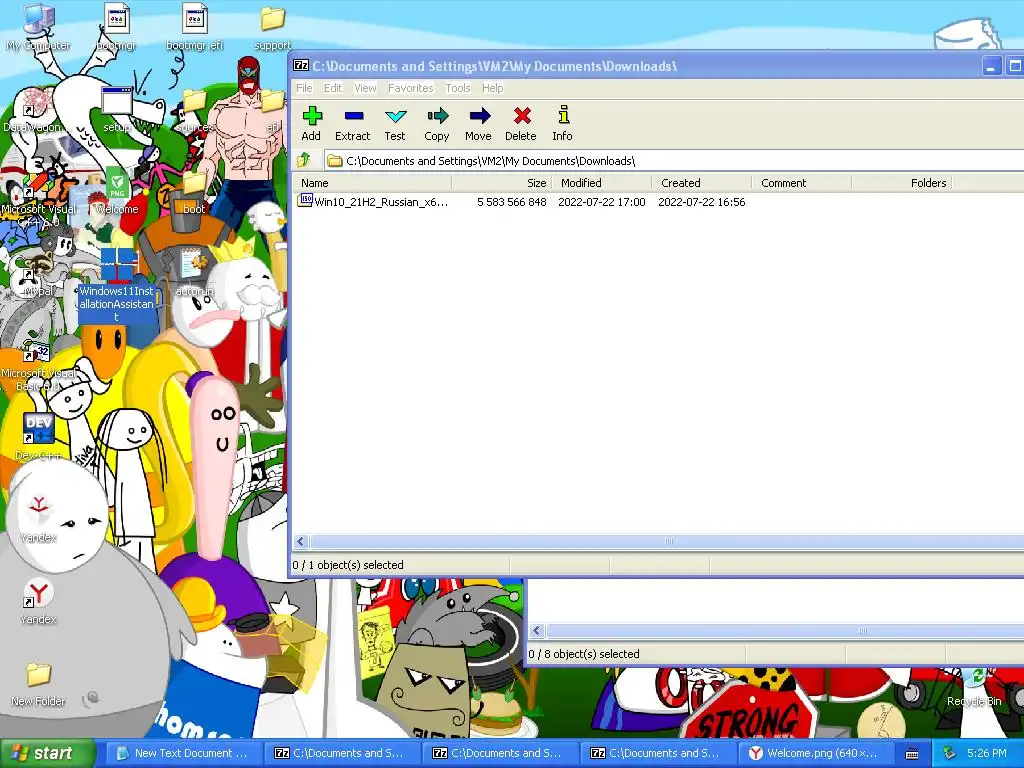Run the Test tool in 7-Zip
Screen dimensions: 1024x768
394,123
